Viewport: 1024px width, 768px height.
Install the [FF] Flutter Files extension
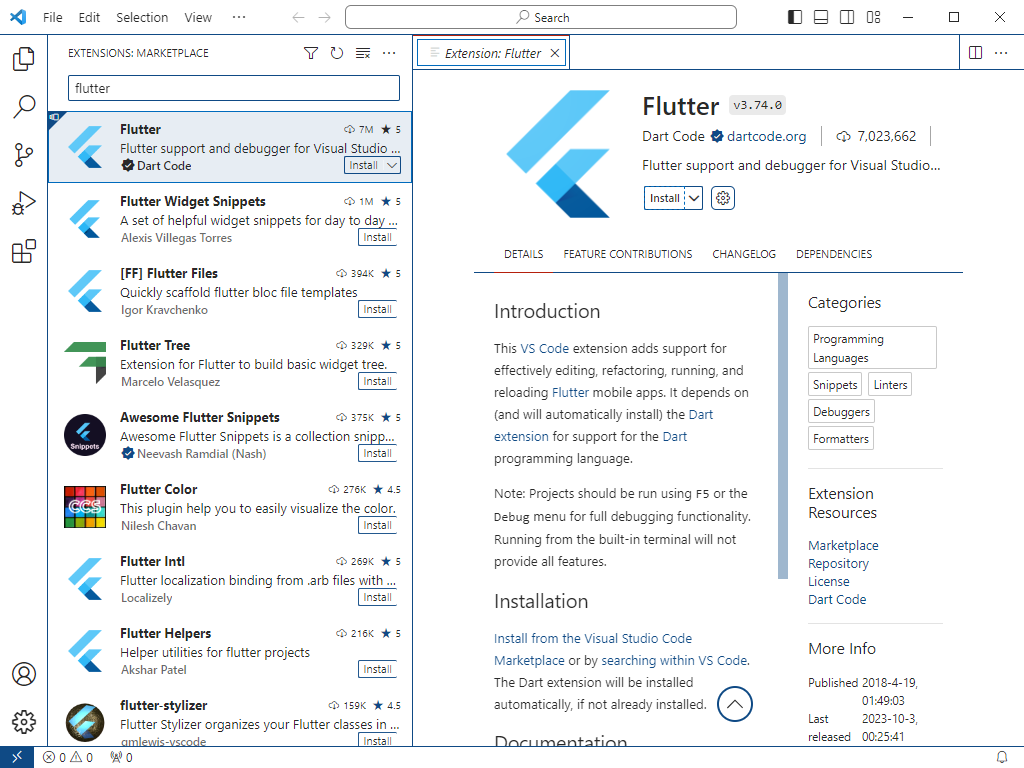click(377, 309)
